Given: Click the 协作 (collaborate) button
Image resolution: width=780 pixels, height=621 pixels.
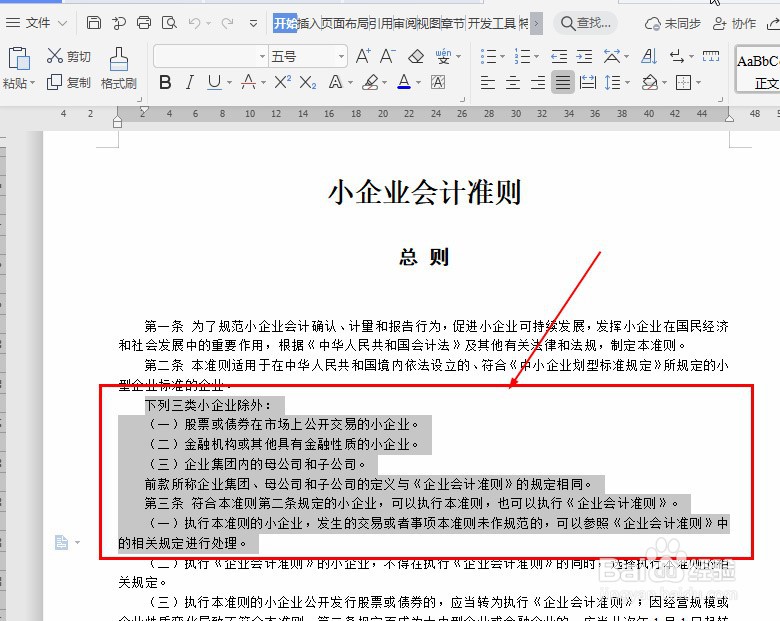Looking at the screenshot, I should pyautogui.click(x=735, y=23).
